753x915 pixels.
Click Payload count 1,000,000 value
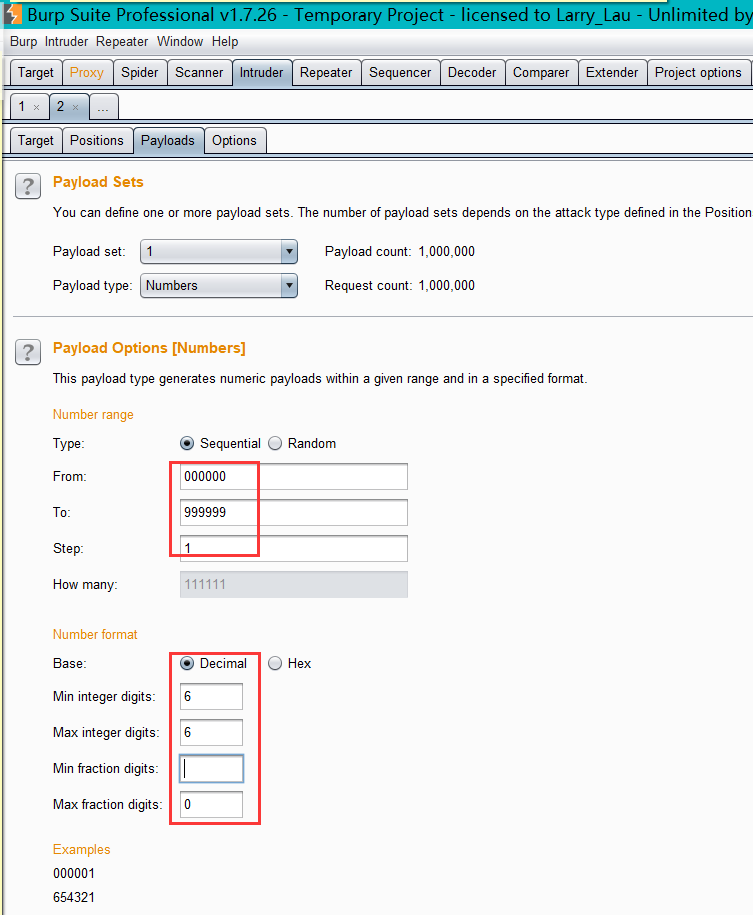click(x=447, y=252)
